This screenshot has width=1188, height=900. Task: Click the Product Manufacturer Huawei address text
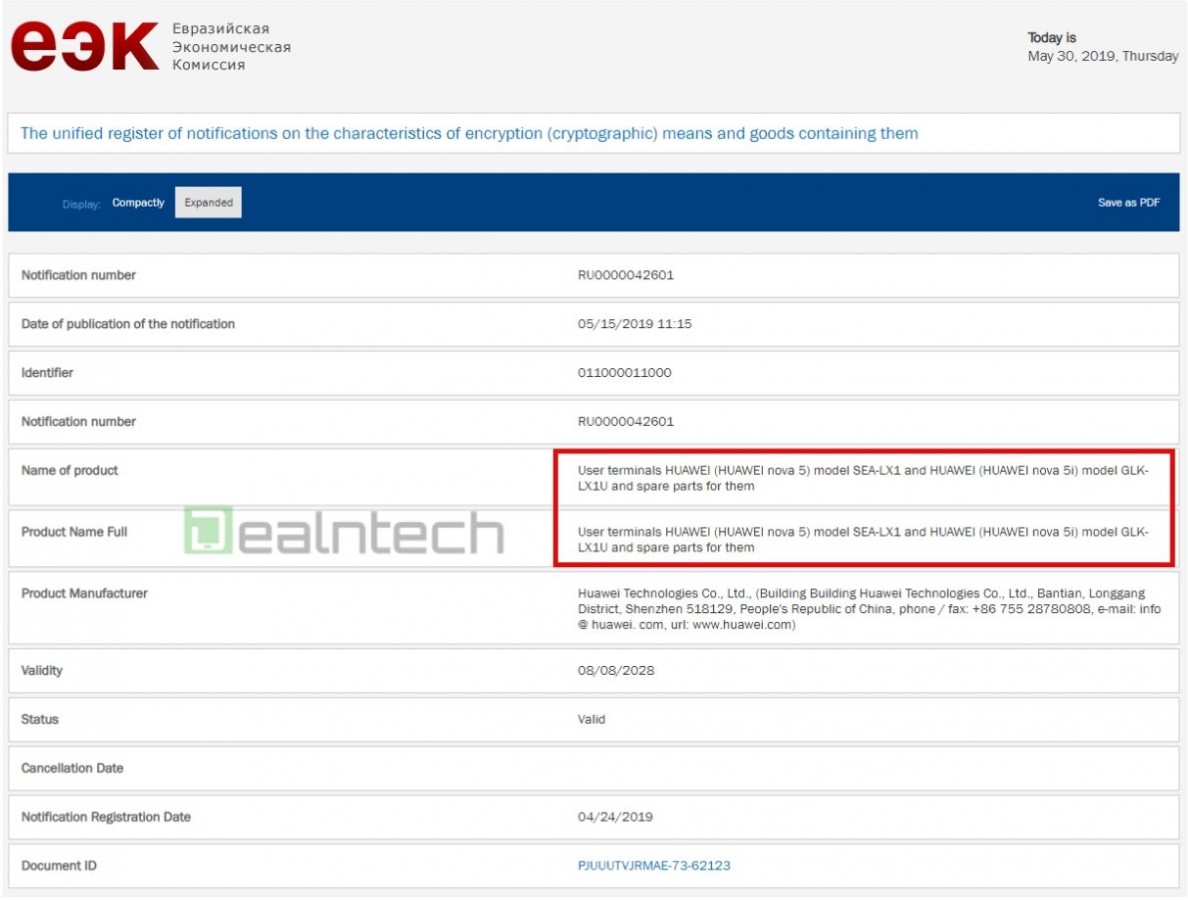(x=868, y=609)
